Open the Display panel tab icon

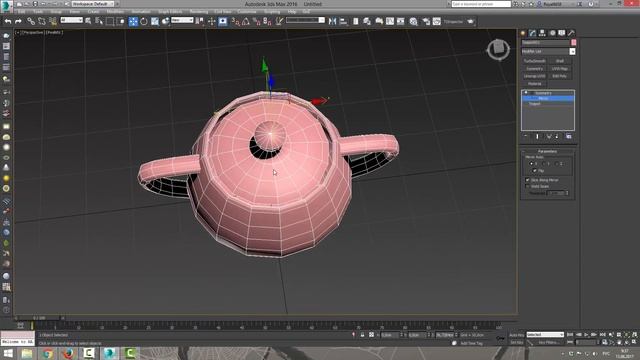pos(562,33)
